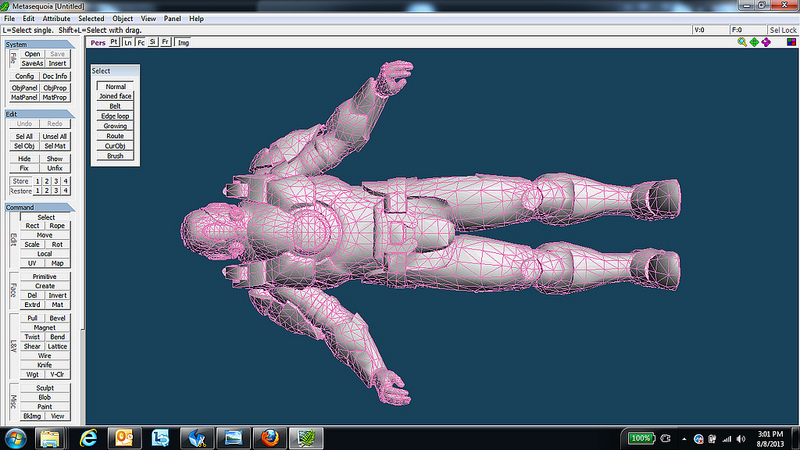The image size is (800, 450).
Task: Click the zoom magnifier view icon
Action: [742, 42]
